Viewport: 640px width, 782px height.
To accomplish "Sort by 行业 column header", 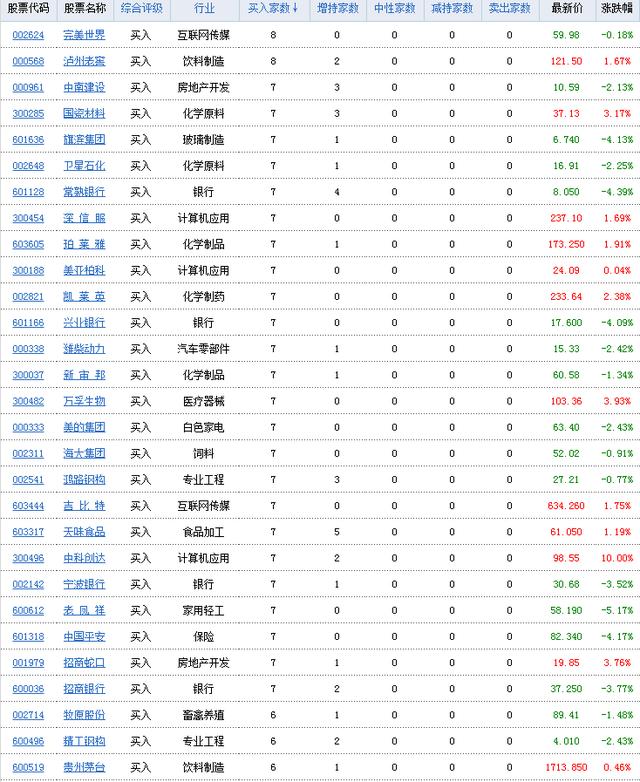I will (204, 8).
